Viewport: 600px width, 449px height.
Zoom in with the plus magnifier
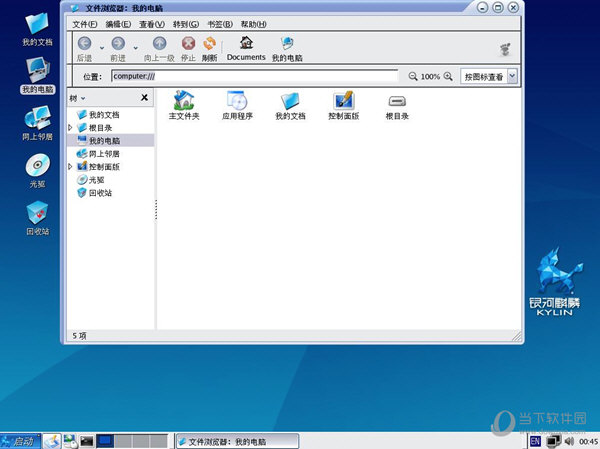[x=448, y=76]
